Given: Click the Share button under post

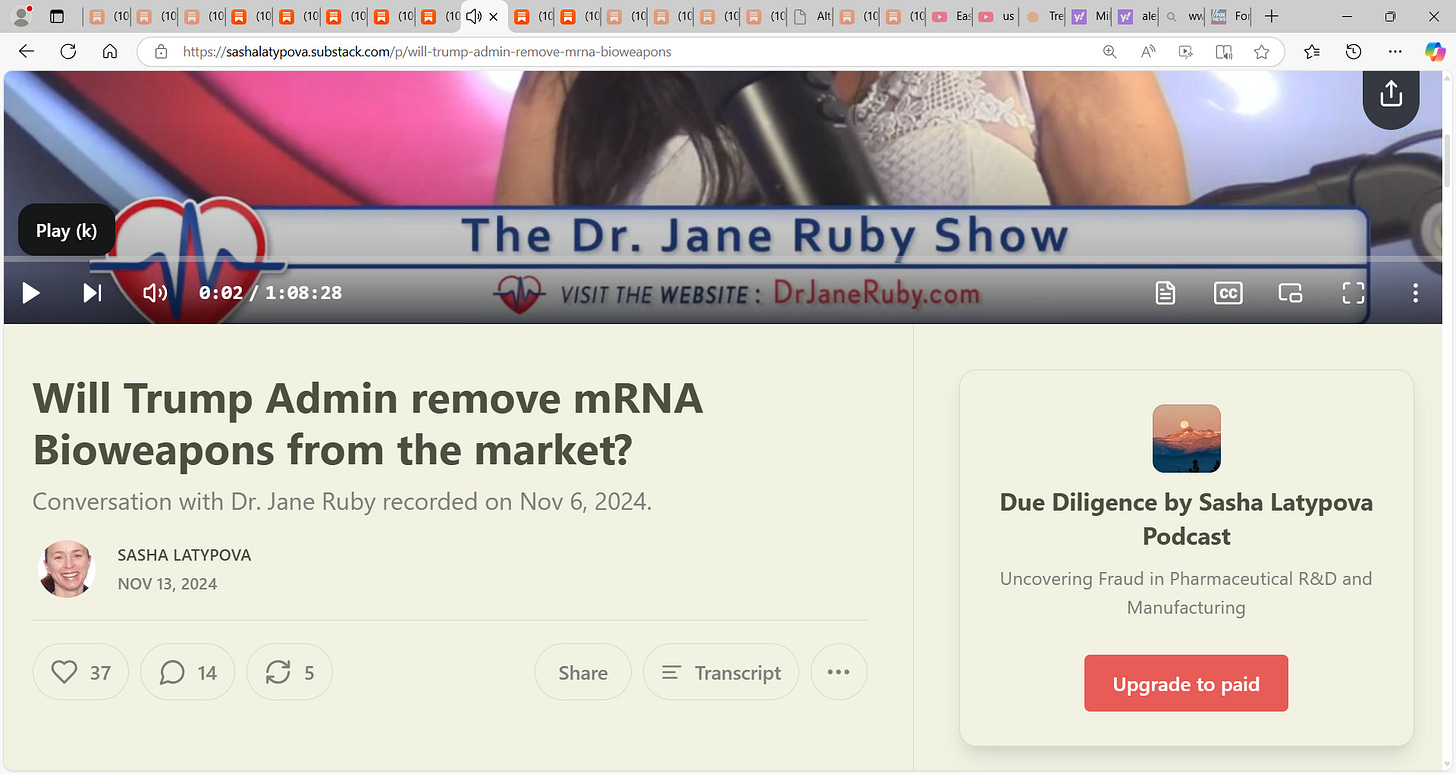Looking at the screenshot, I should pos(583,672).
